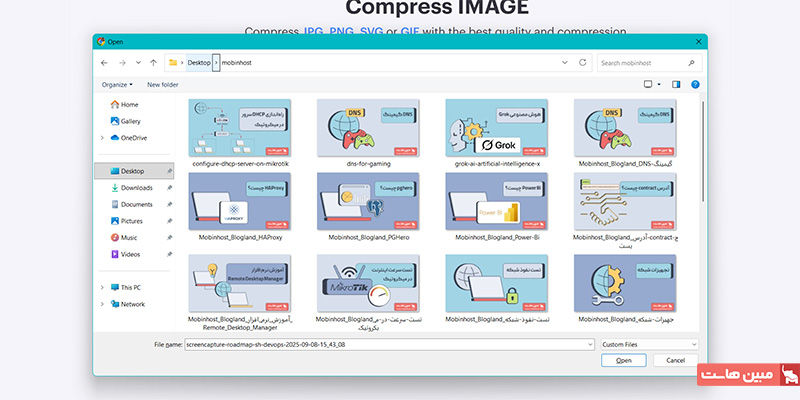
Task: Open the Organize menu
Action: tap(118, 85)
